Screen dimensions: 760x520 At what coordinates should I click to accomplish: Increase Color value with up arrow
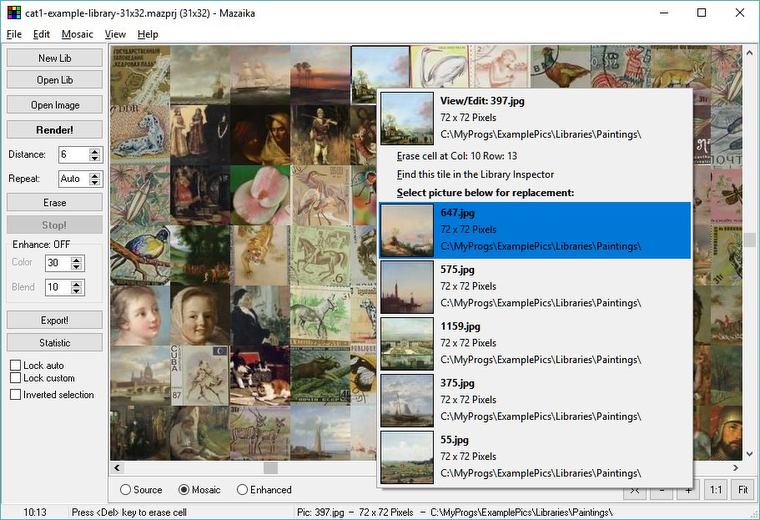(76, 259)
